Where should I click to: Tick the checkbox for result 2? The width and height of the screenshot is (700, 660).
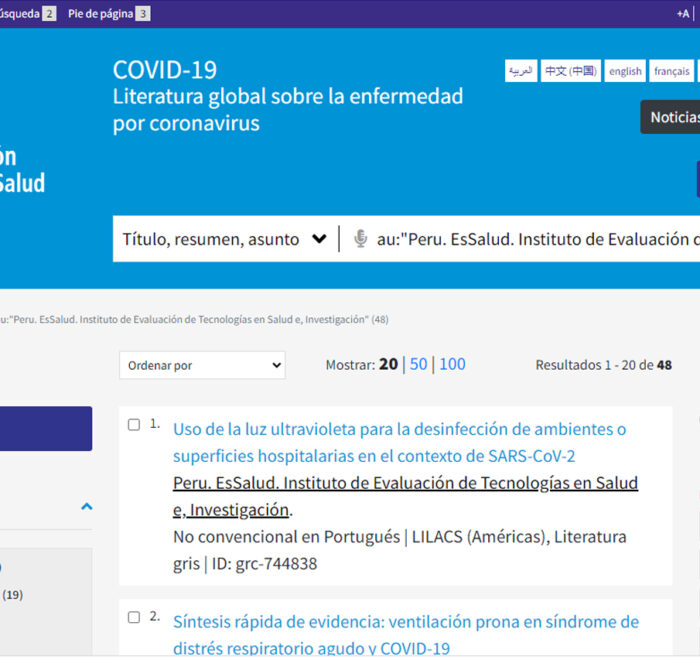134,617
